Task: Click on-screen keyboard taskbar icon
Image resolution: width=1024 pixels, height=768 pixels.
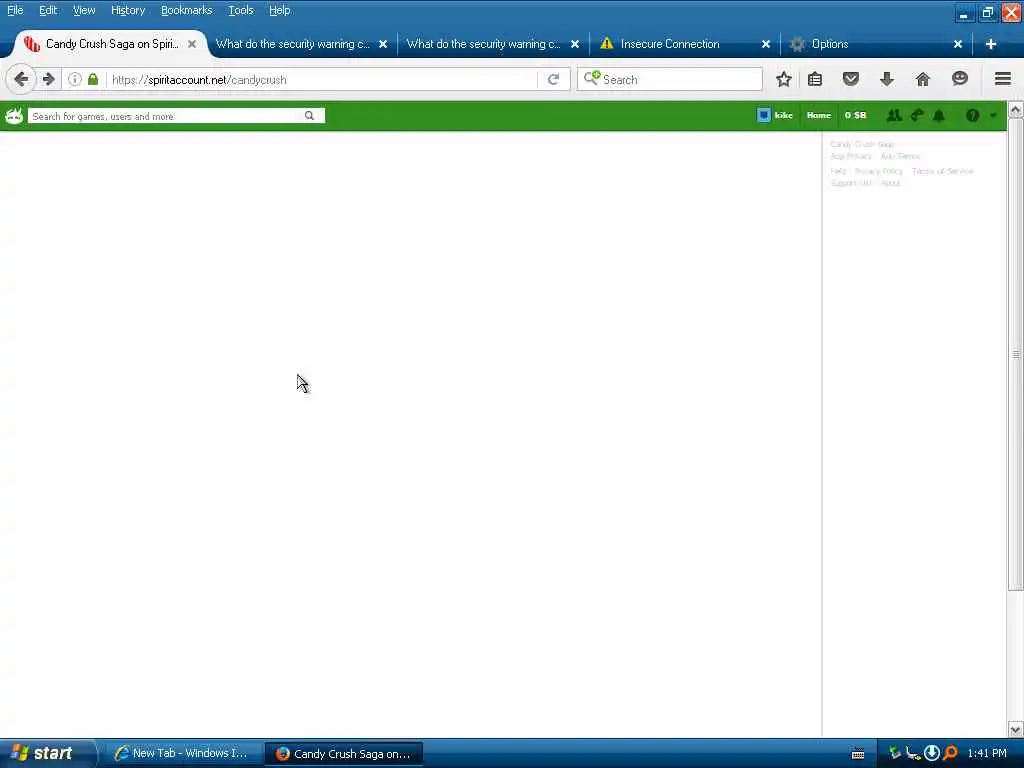Action: pos(858,754)
